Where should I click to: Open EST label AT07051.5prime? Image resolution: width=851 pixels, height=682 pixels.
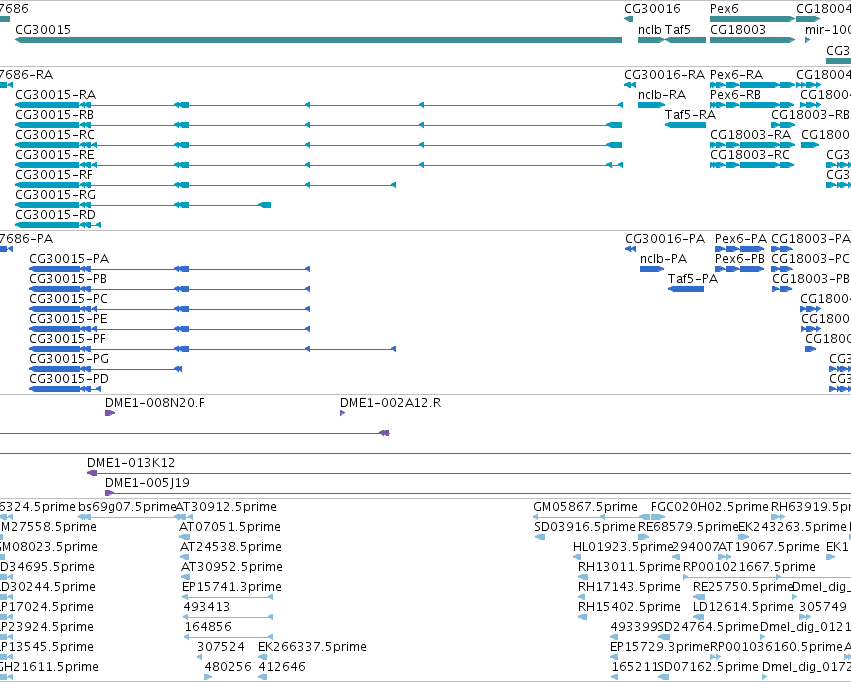pos(230,527)
